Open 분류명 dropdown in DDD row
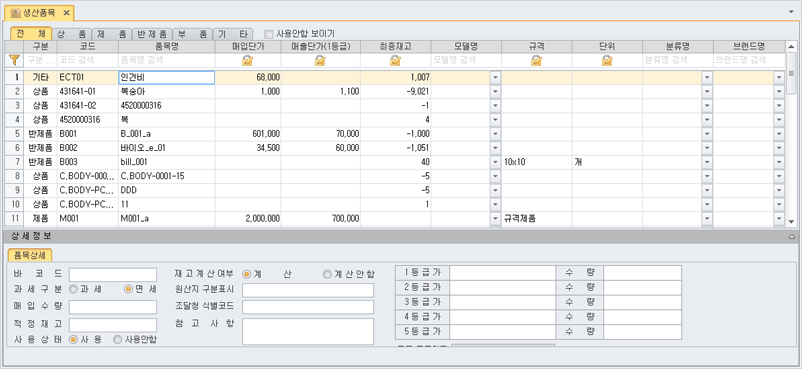Image resolution: width=802 pixels, height=369 pixels. coord(707,190)
